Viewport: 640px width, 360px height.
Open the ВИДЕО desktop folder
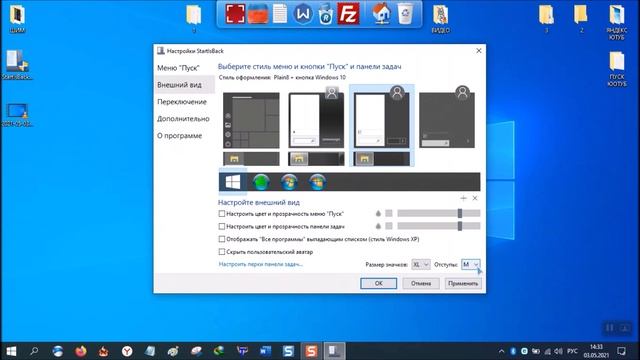pos(441,20)
